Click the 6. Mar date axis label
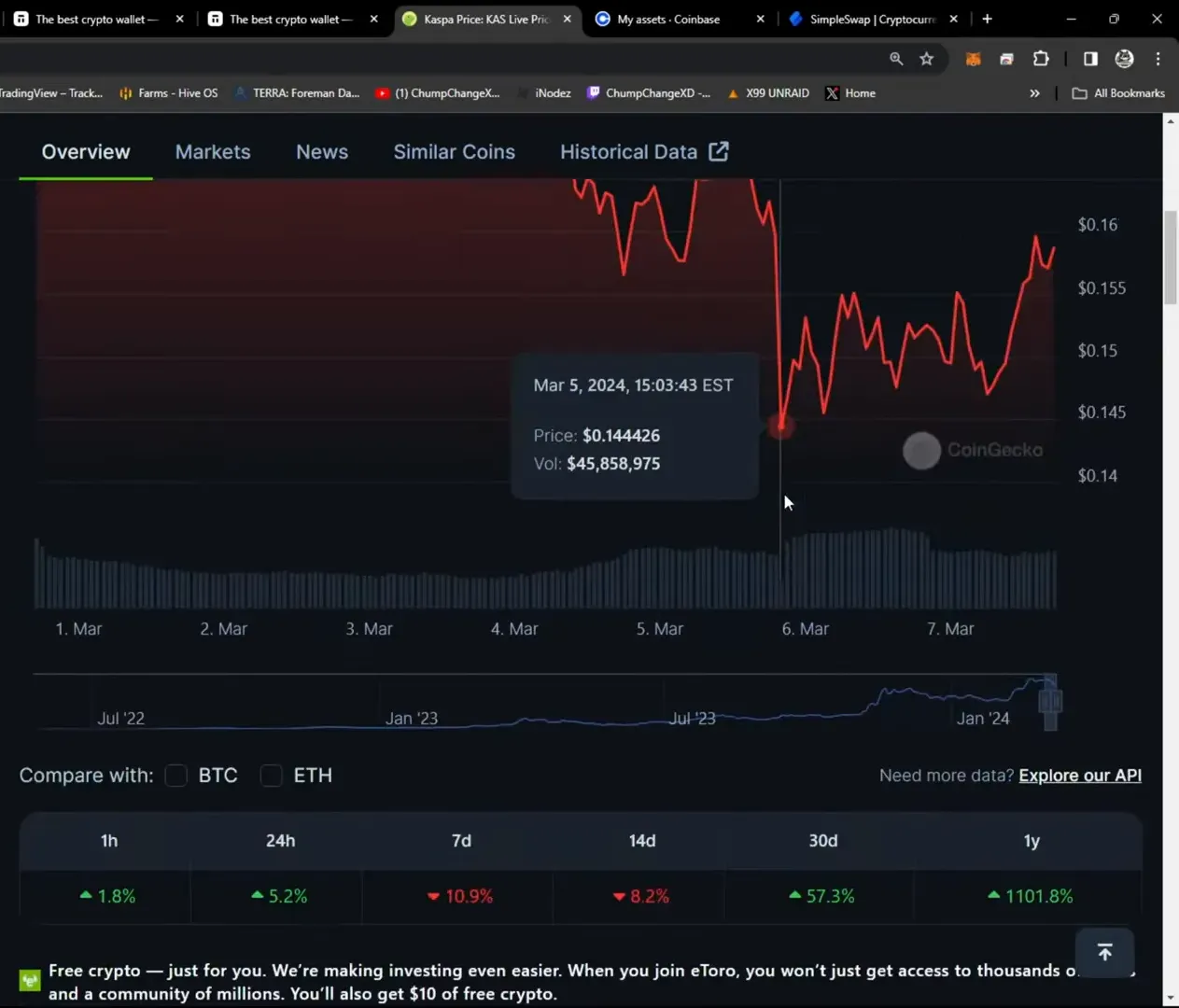The height and width of the screenshot is (1008, 1179). pos(806,629)
